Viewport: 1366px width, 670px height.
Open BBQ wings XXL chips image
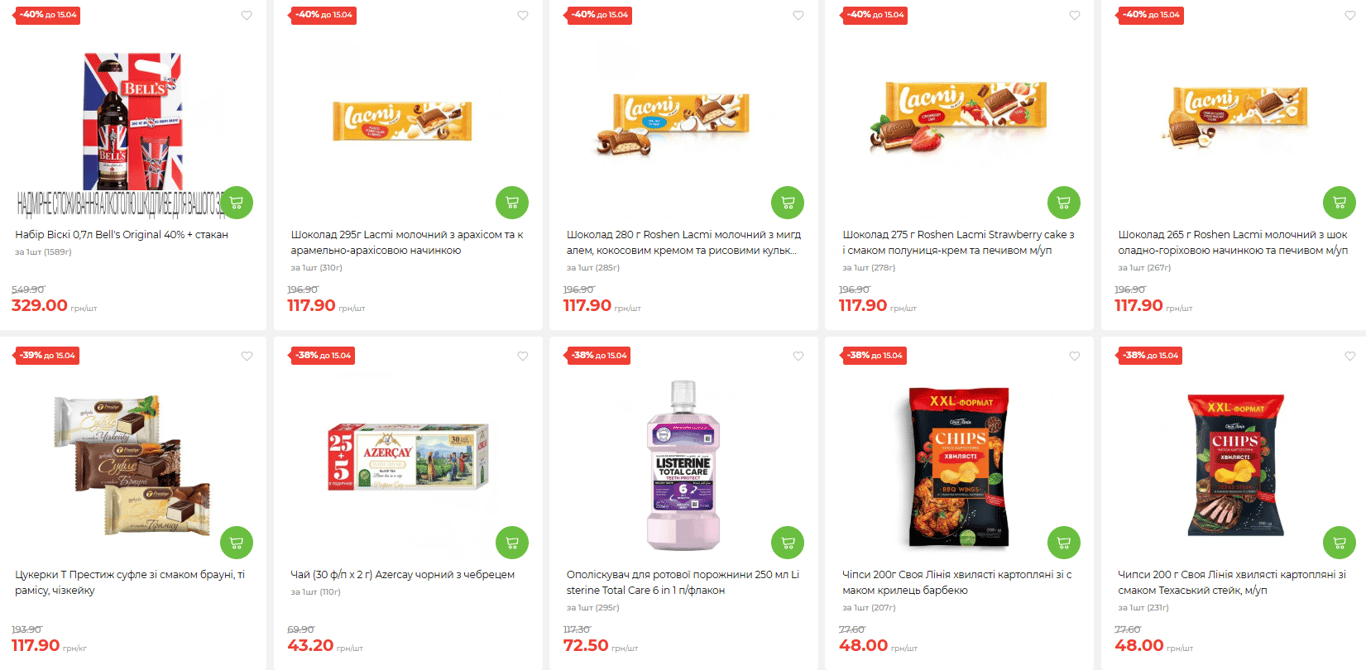click(959, 466)
